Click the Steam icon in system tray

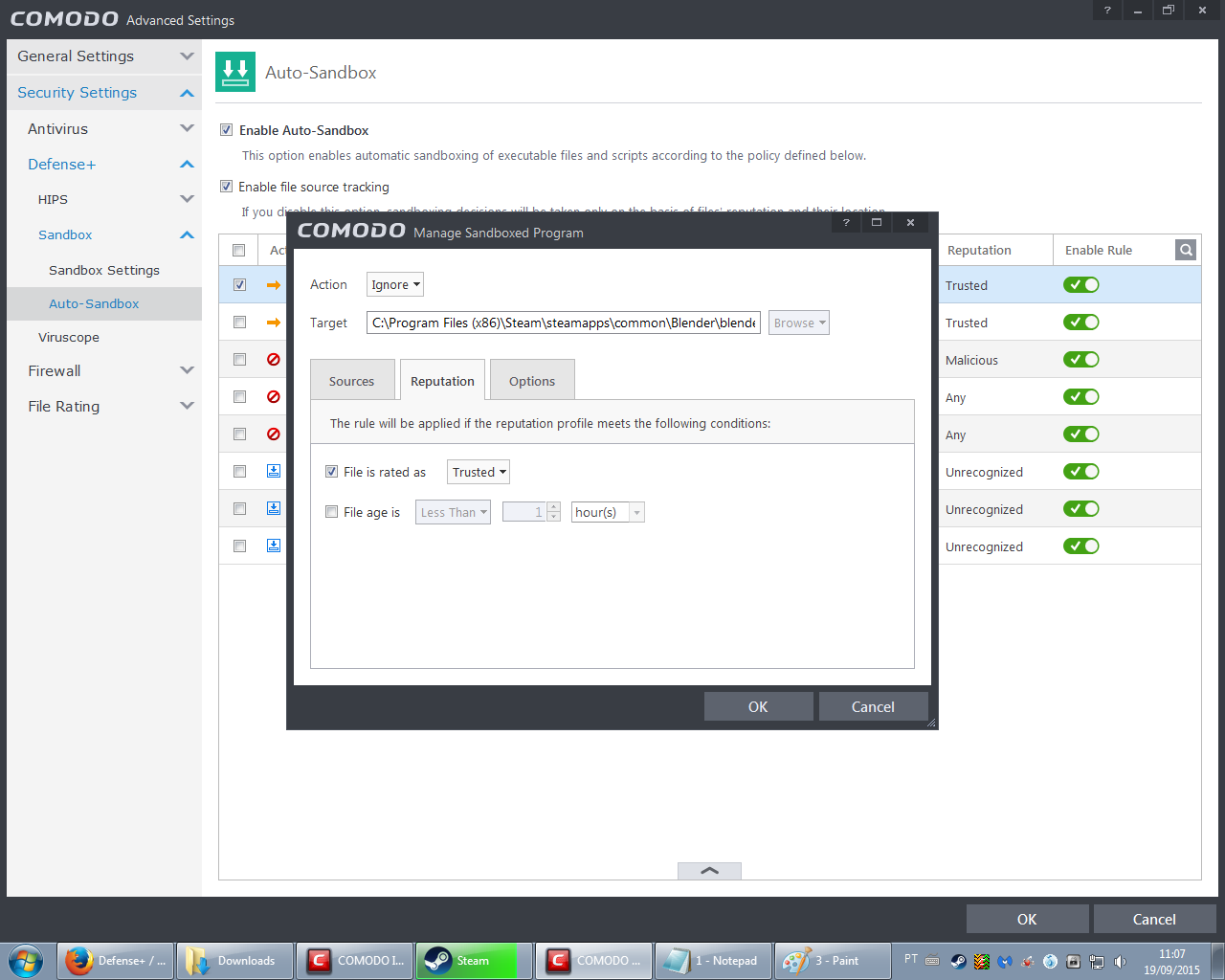[x=958, y=961]
